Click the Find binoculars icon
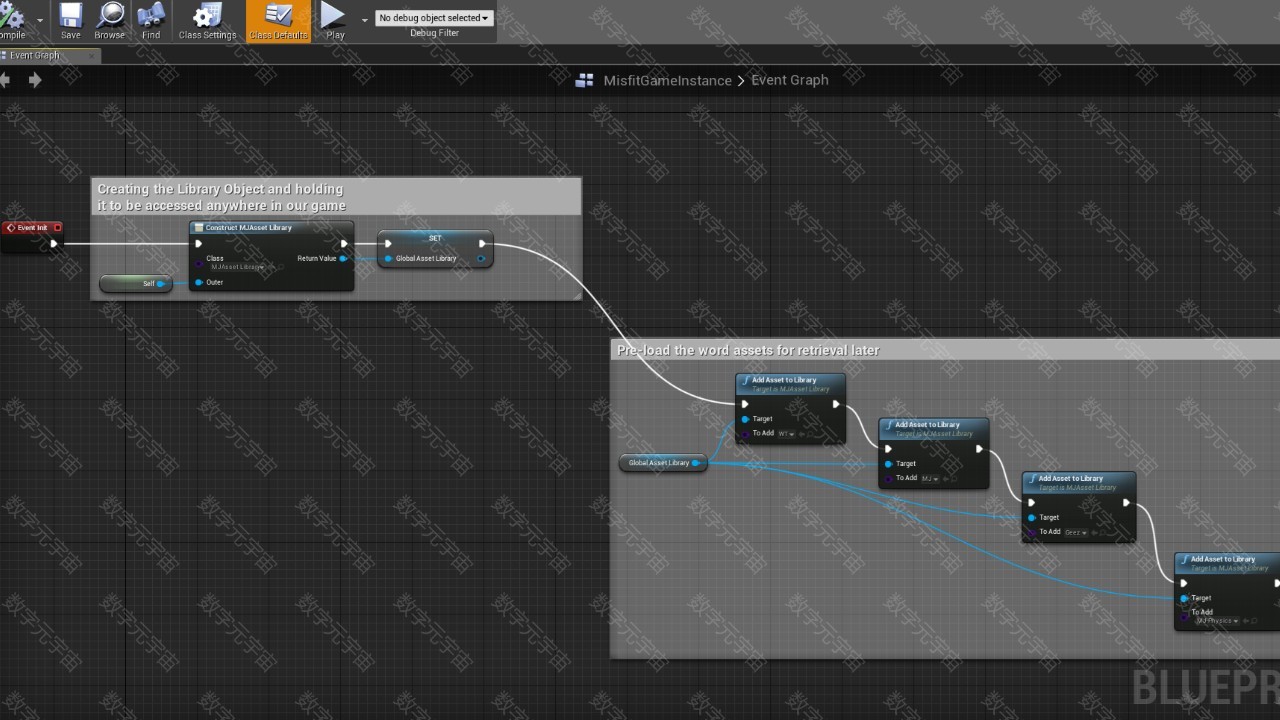Image resolution: width=1280 pixels, height=720 pixels. [x=151, y=20]
